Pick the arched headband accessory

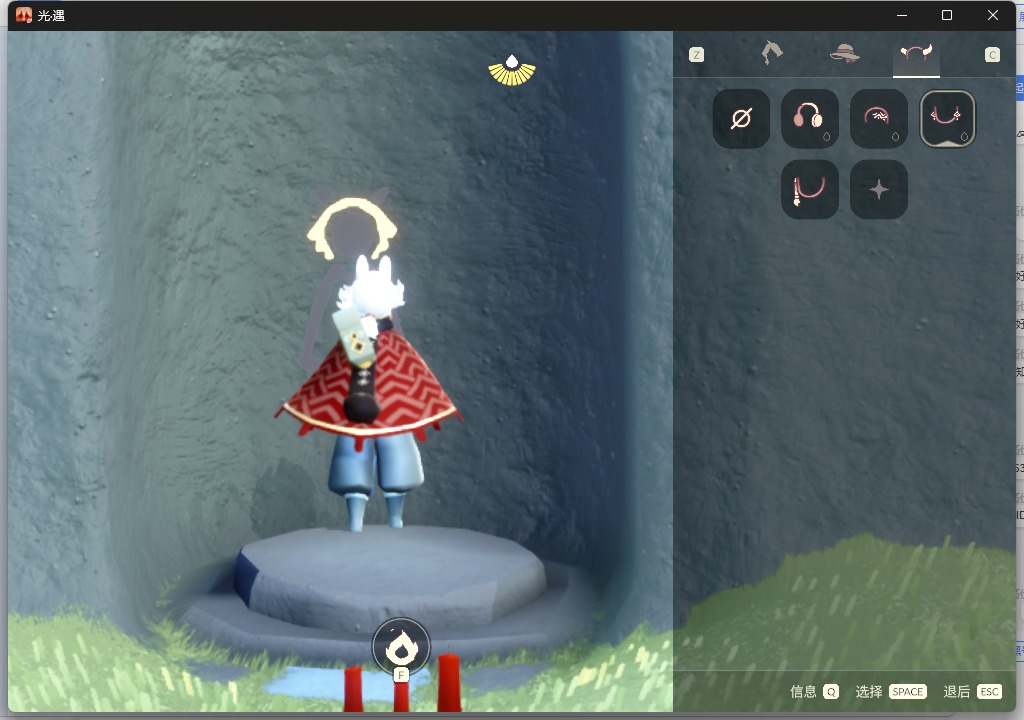coord(878,119)
